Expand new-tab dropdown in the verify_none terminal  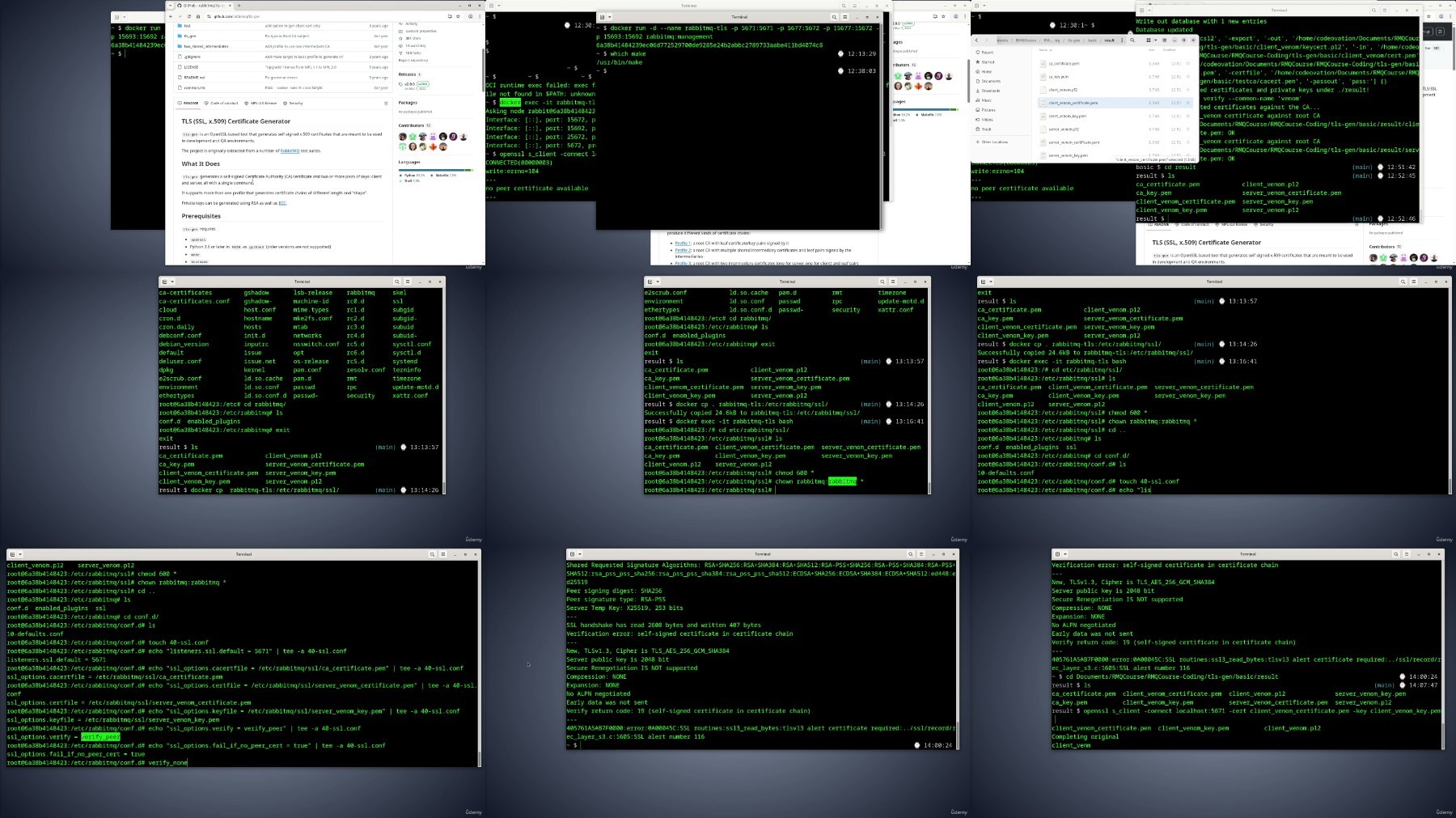click(x=19, y=554)
